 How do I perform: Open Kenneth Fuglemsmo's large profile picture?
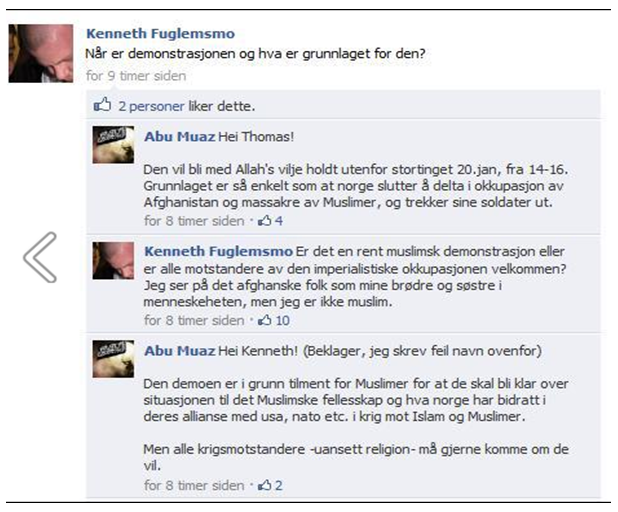41,53
